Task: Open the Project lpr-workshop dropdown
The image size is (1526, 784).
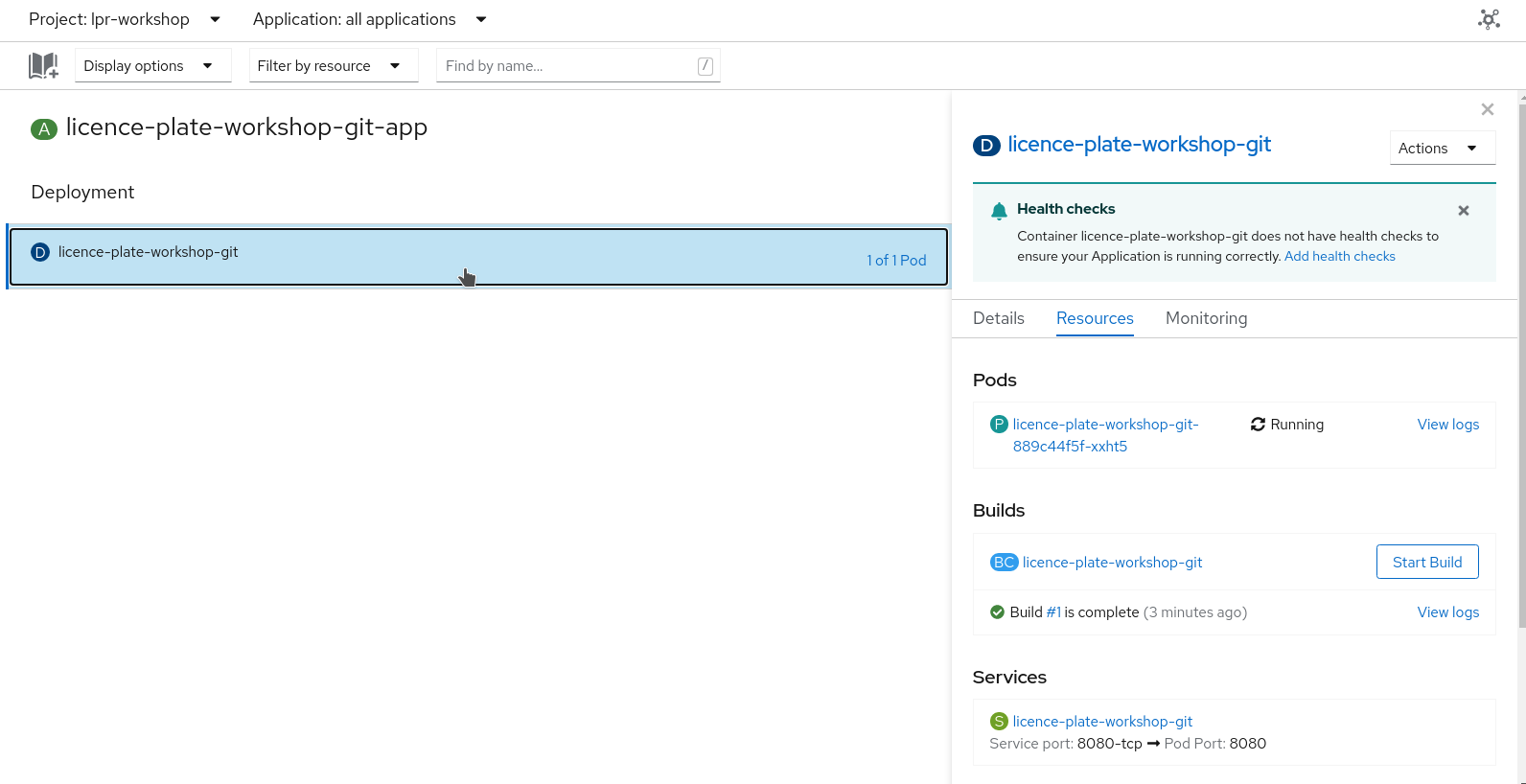Action: [x=125, y=19]
